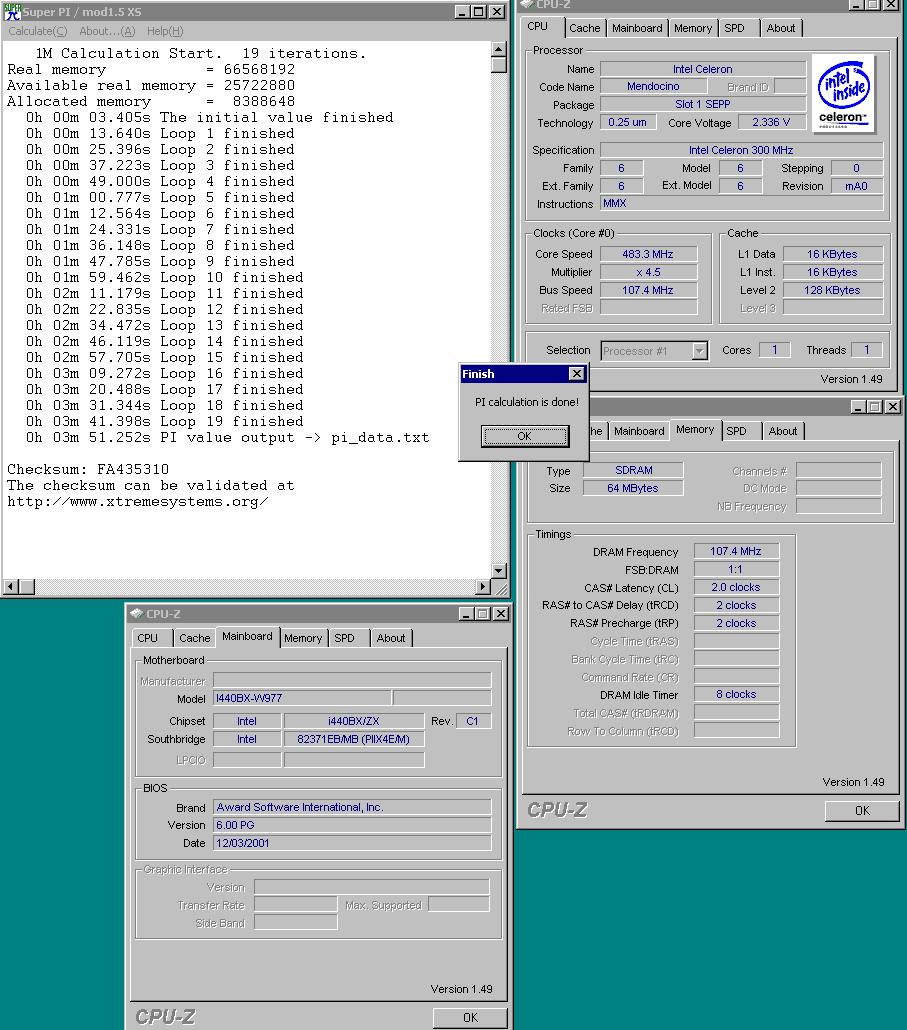Switch to Memory tab in top CPU-Z window
Image resolution: width=907 pixels, height=1030 pixels.
click(x=693, y=28)
